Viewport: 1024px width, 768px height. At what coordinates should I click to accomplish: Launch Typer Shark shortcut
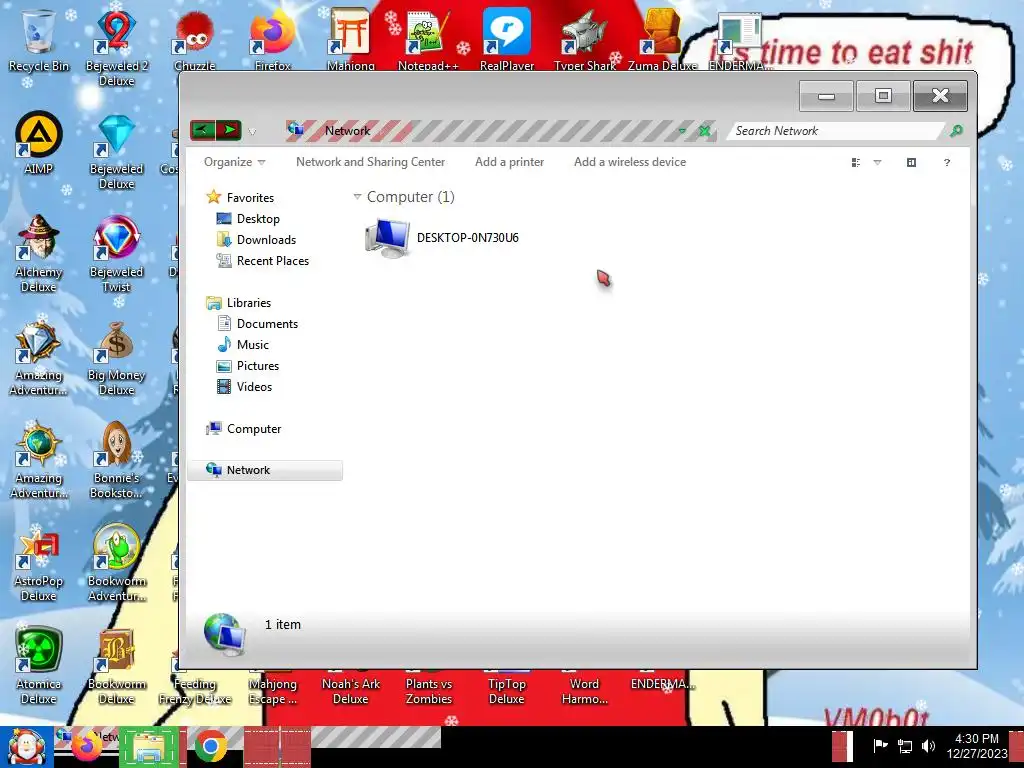584,39
